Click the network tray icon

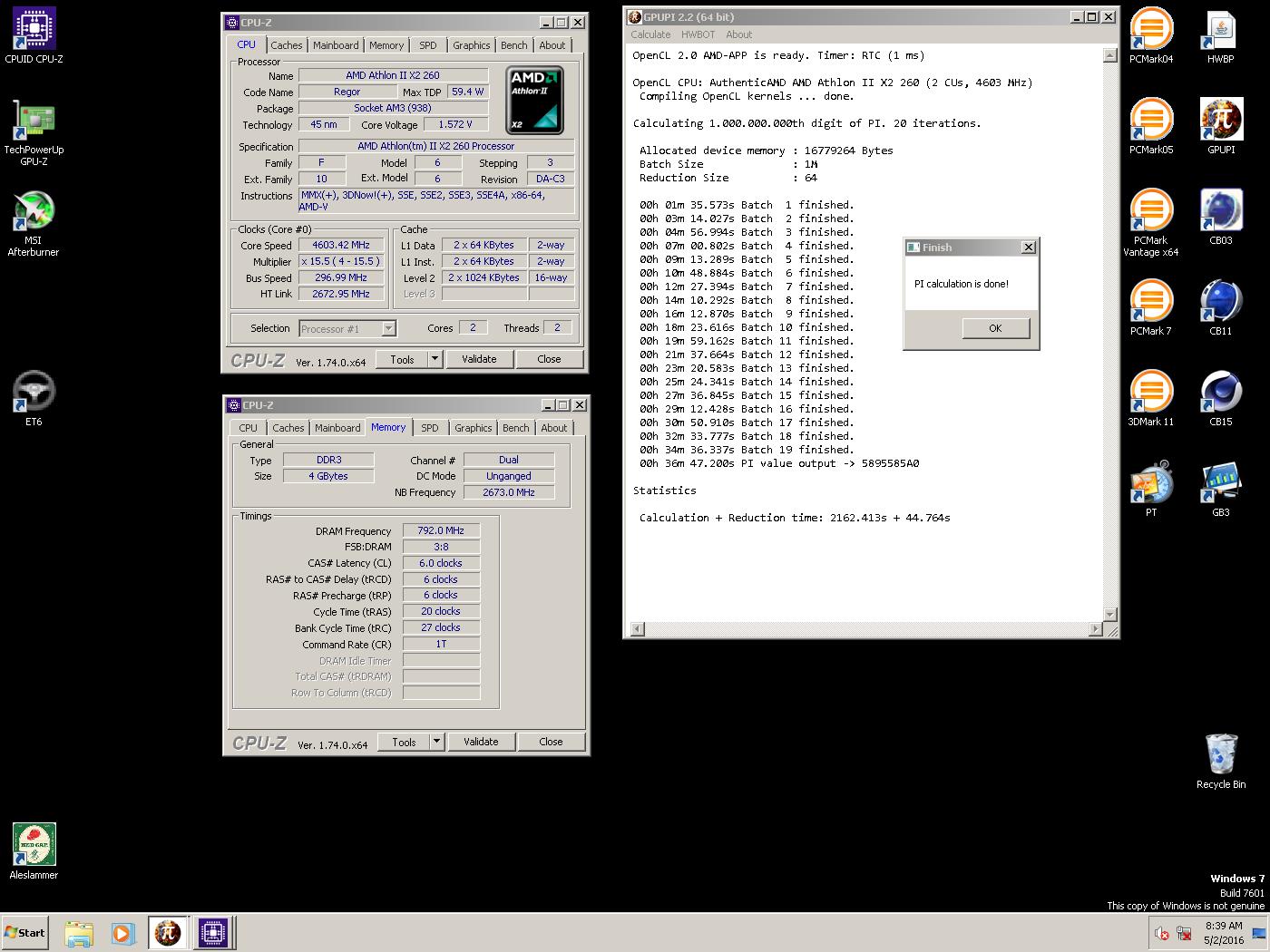1184,933
